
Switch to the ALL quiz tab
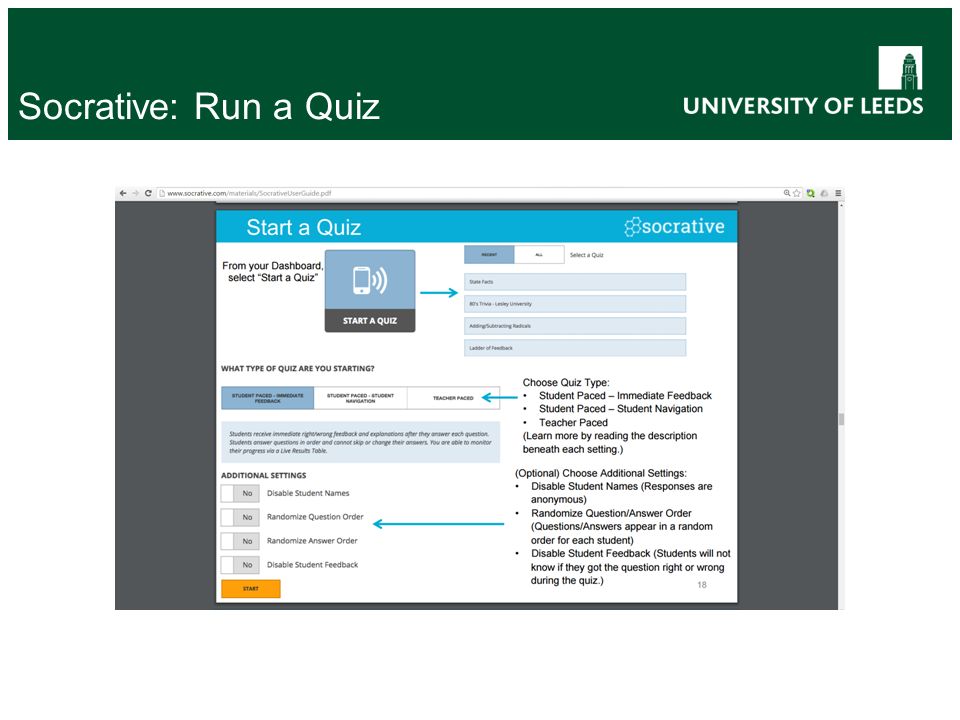pos(539,255)
